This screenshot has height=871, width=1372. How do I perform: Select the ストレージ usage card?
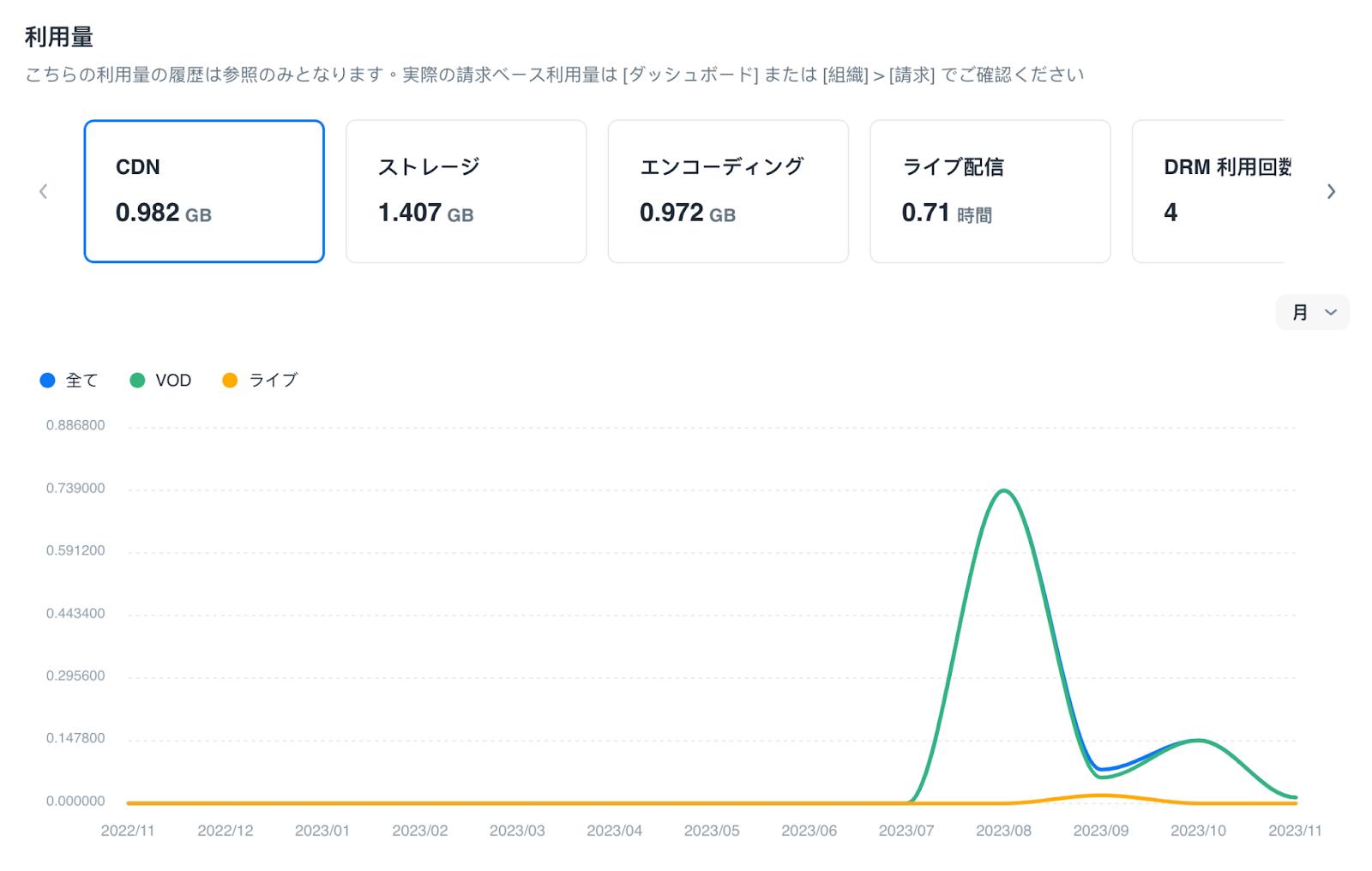point(466,191)
